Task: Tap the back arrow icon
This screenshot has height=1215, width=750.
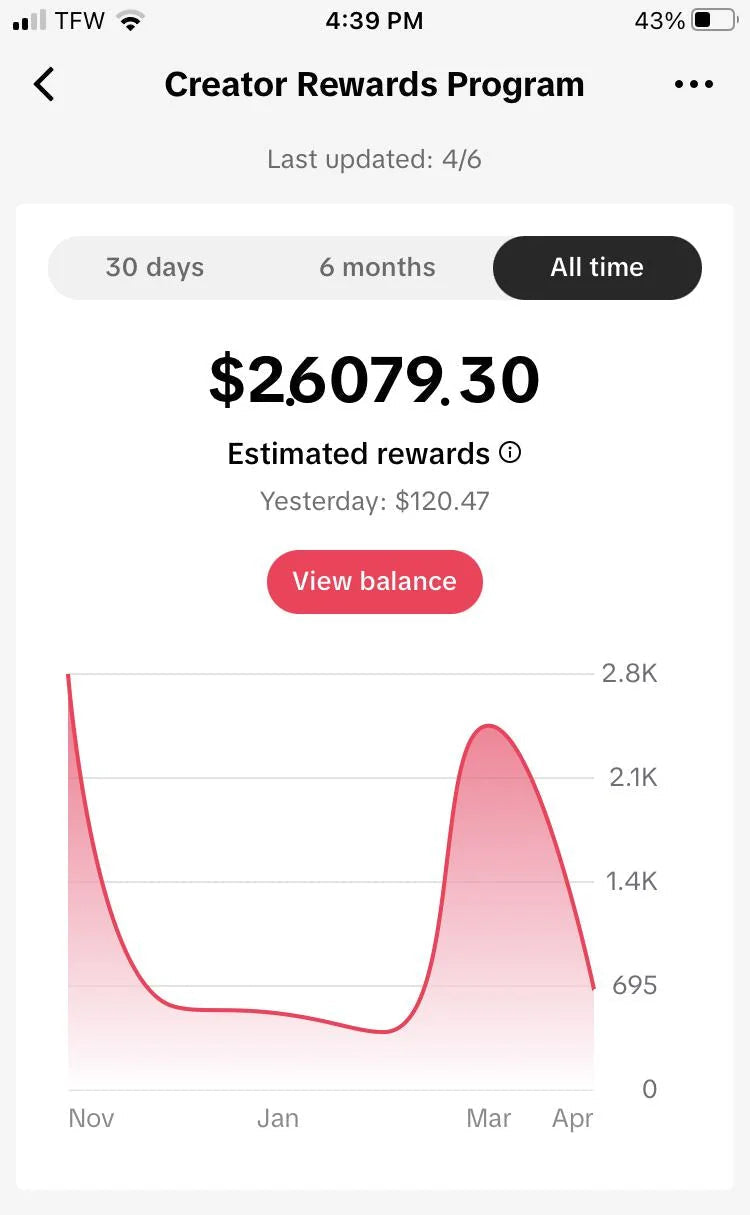Action: tap(44, 85)
